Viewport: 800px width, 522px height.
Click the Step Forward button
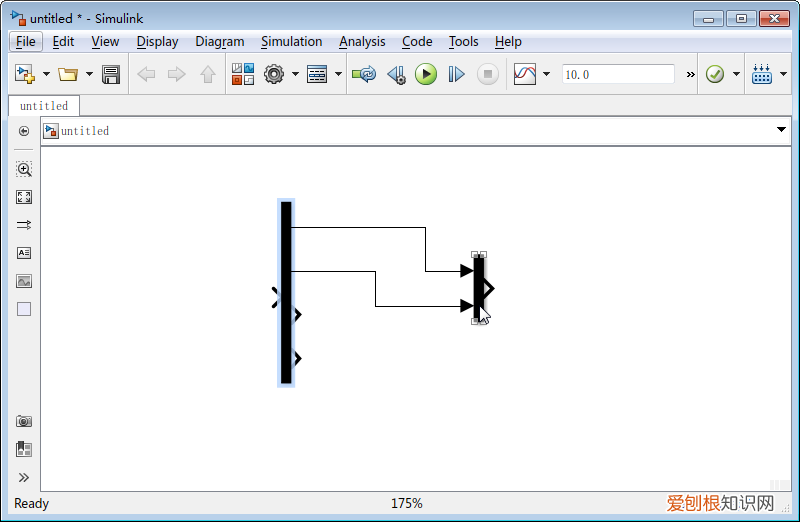point(457,74)
